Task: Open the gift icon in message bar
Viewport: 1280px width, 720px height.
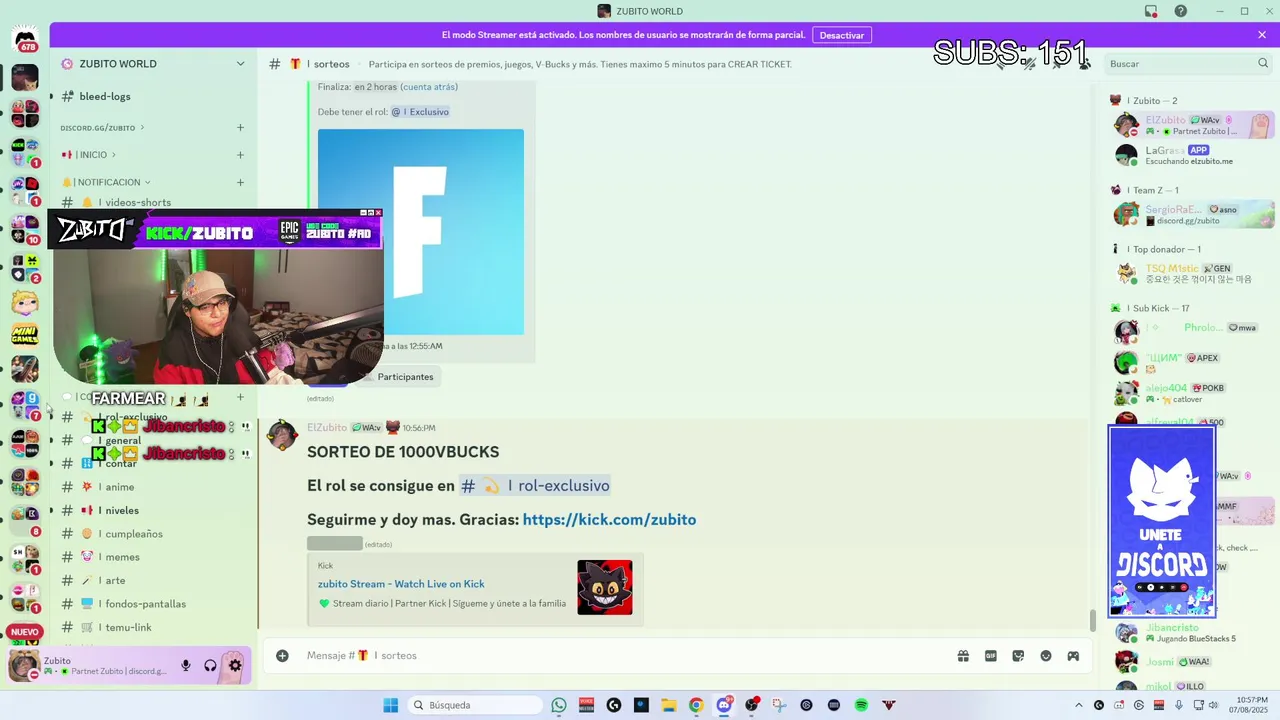Action: coord(963,656)
